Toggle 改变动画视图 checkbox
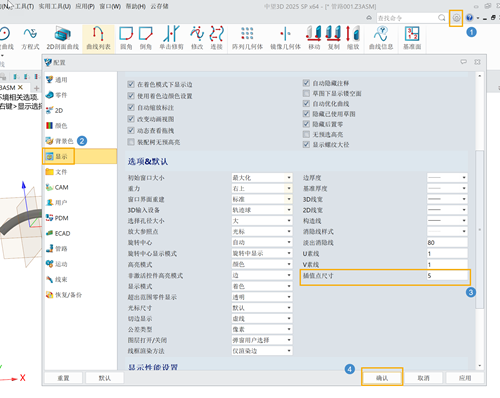Screen dimensions: 500x398 tap(131, 119)
